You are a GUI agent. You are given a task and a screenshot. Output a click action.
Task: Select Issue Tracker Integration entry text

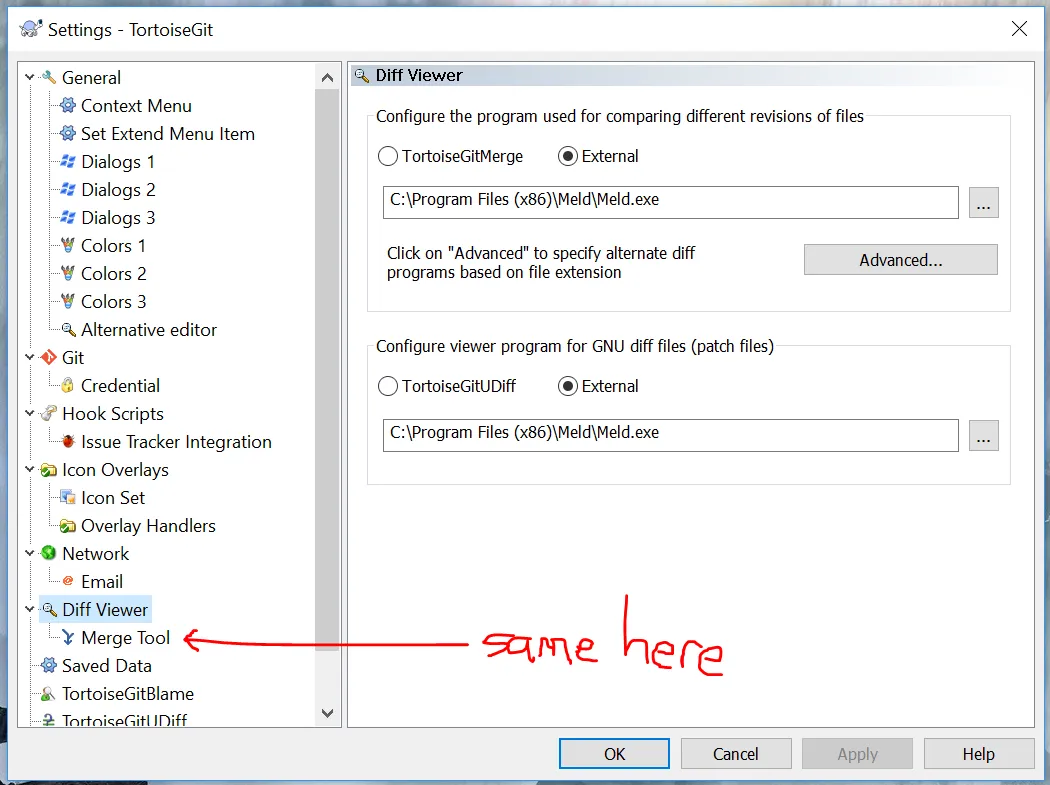176,442
